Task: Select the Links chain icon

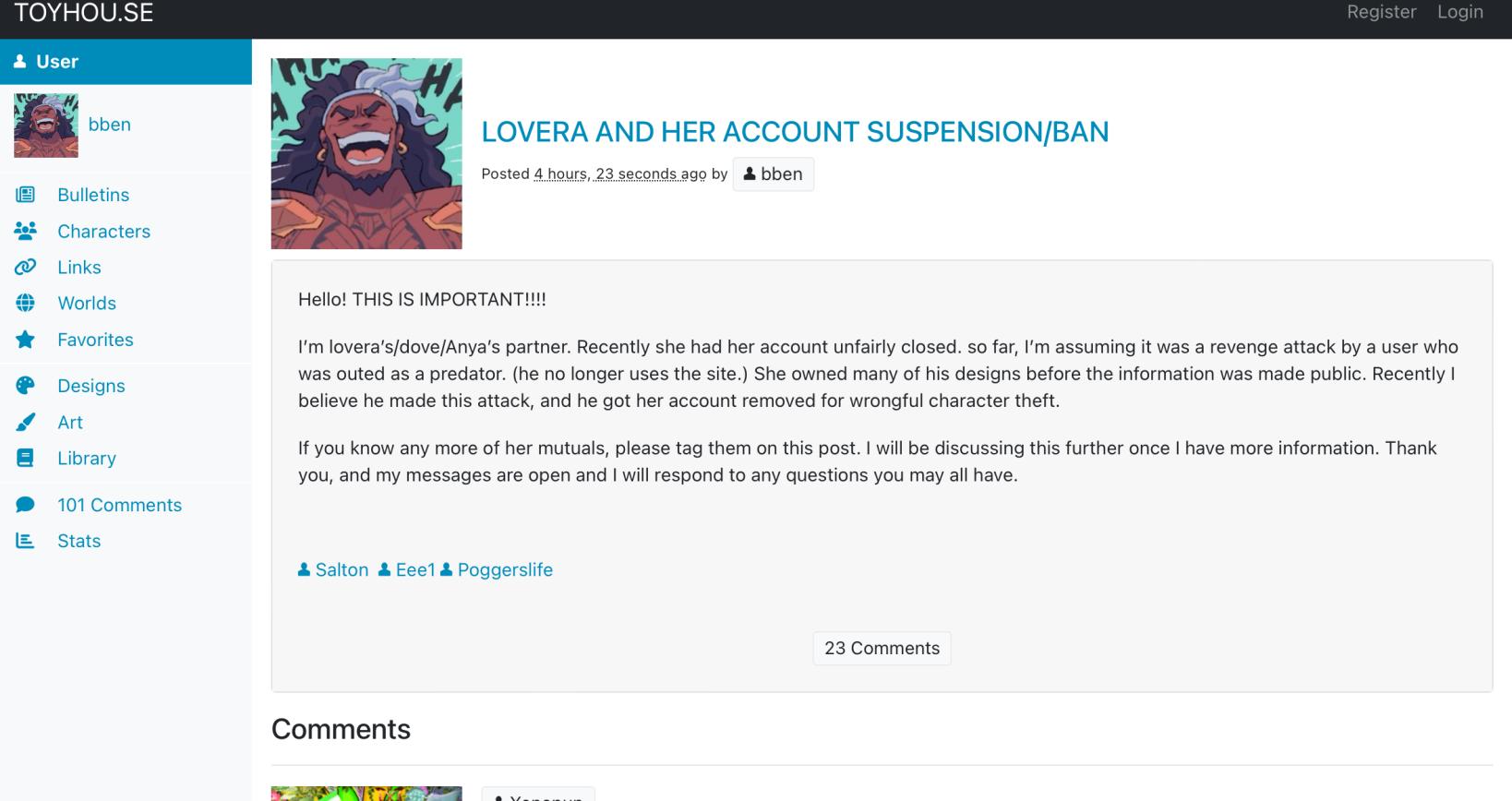Action: click(26, 267)
